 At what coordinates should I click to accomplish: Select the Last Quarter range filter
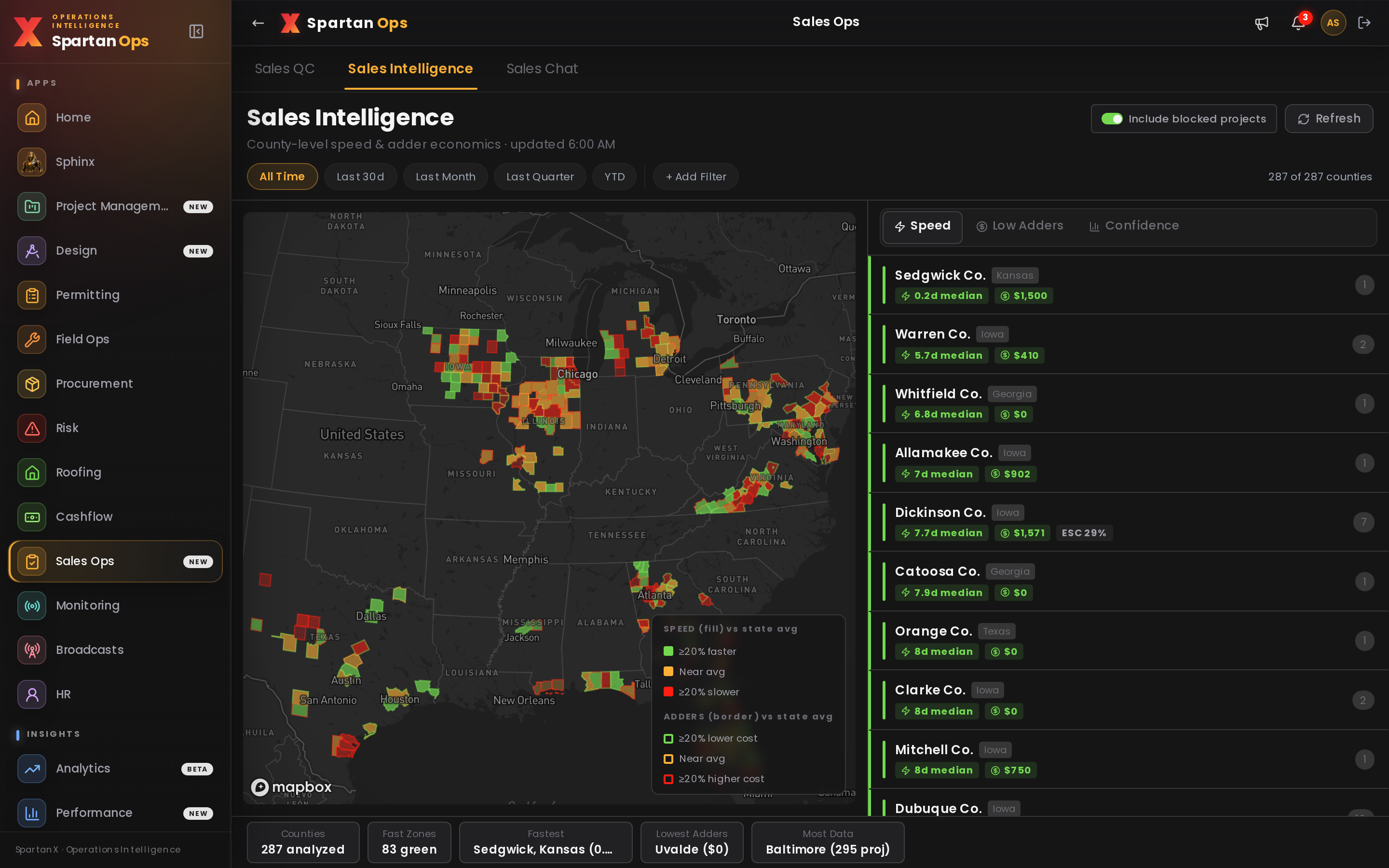click(x=540, y=177)
